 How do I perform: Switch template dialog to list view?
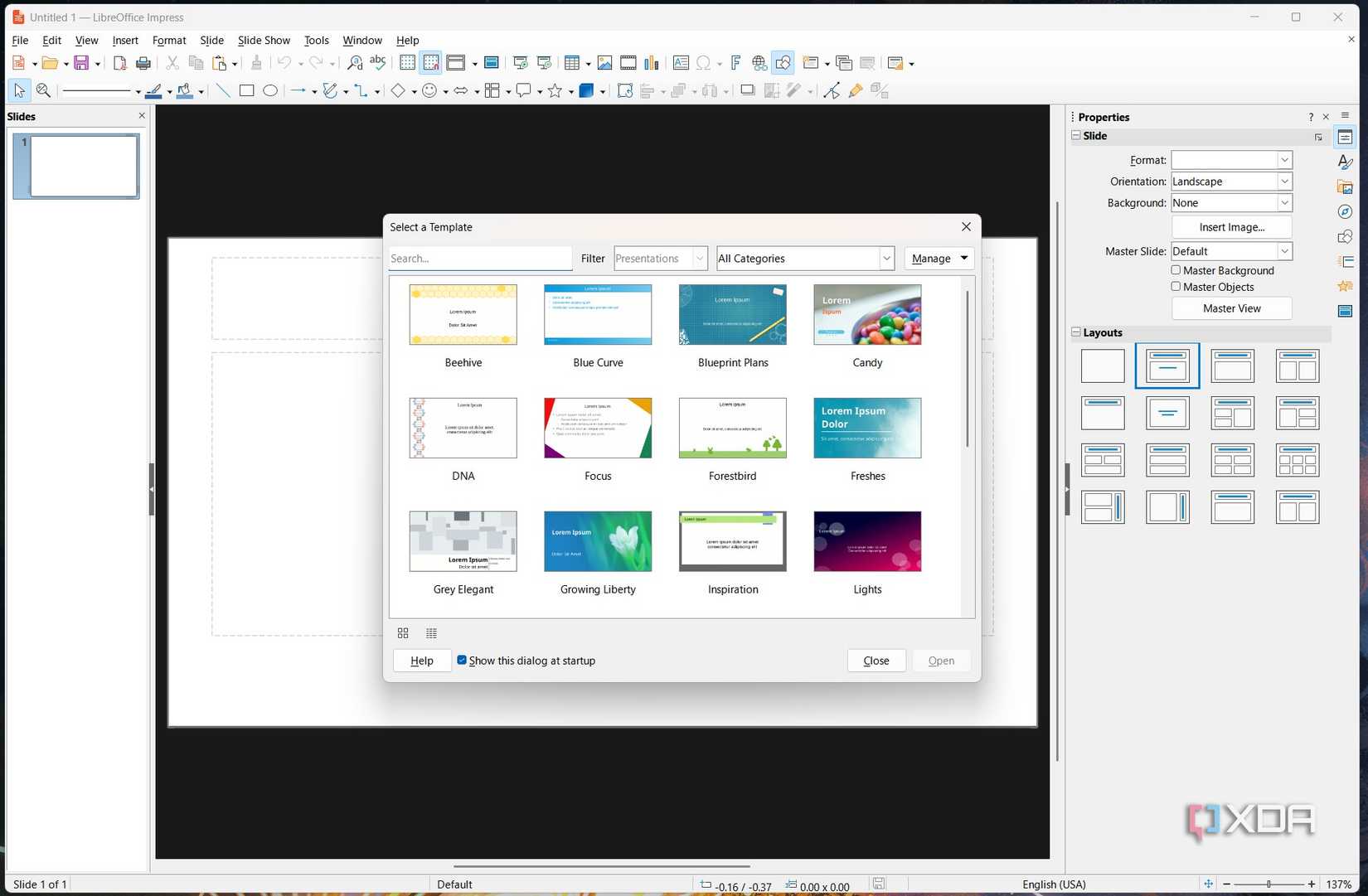[x=431, y=633]
